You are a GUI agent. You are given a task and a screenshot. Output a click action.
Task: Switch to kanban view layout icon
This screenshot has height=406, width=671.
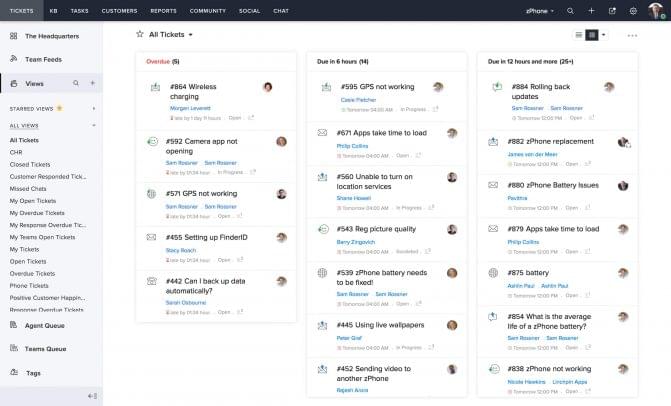592,35
